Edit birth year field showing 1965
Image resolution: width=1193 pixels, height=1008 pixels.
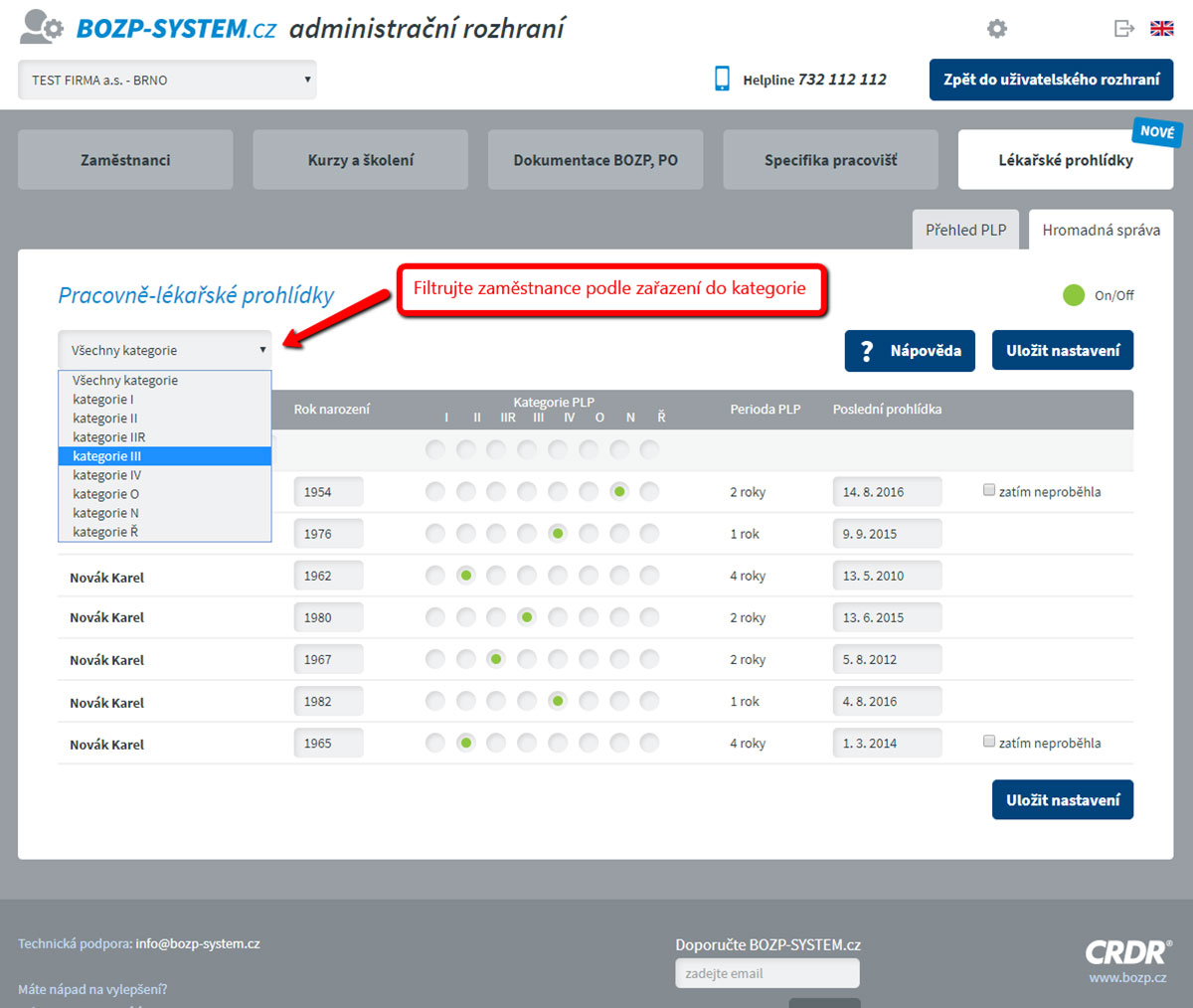click(328, 743)
